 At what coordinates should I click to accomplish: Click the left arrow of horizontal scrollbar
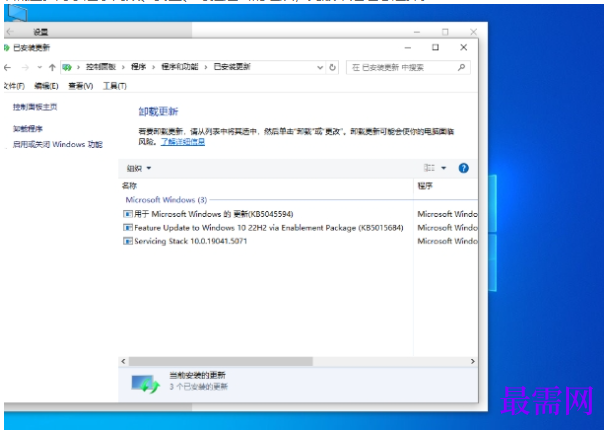click(x=123, y=361)
